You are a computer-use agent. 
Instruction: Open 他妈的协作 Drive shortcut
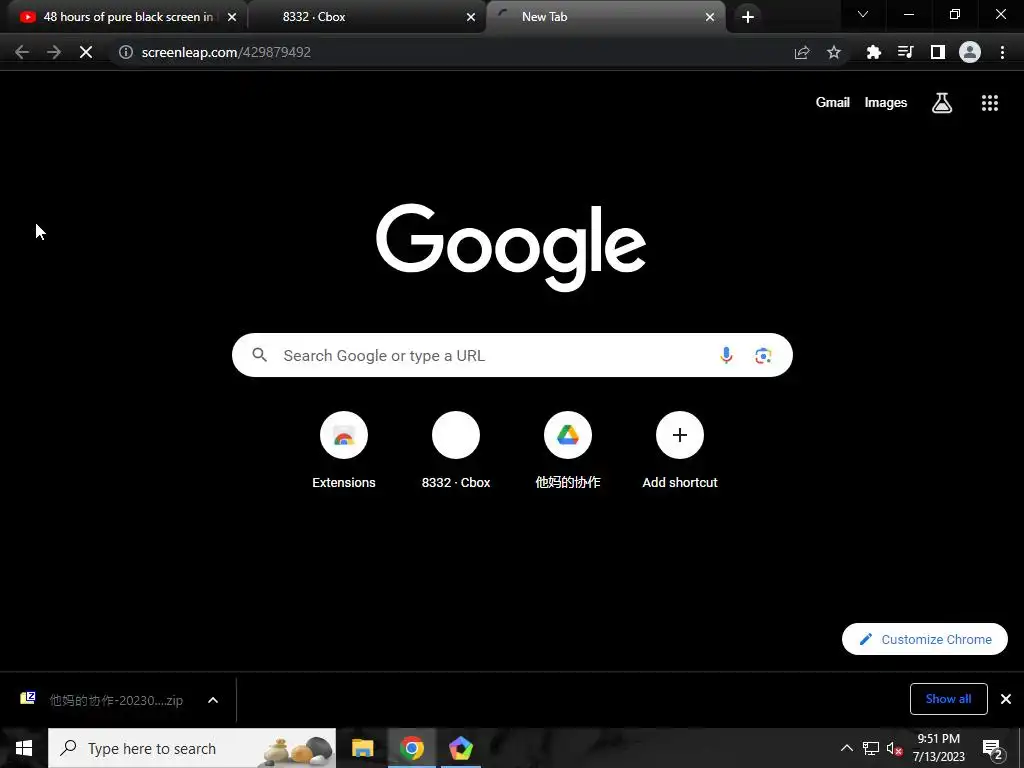568,451
